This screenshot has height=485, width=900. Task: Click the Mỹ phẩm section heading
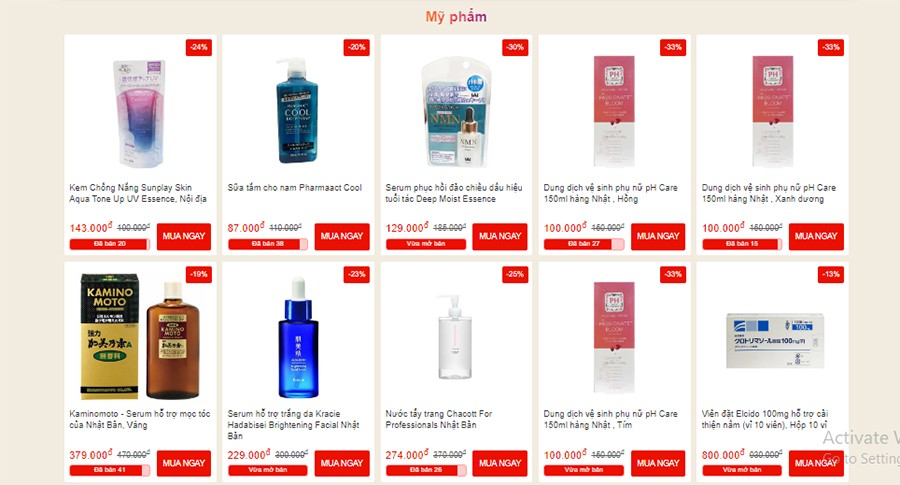[x=456, y=17]
